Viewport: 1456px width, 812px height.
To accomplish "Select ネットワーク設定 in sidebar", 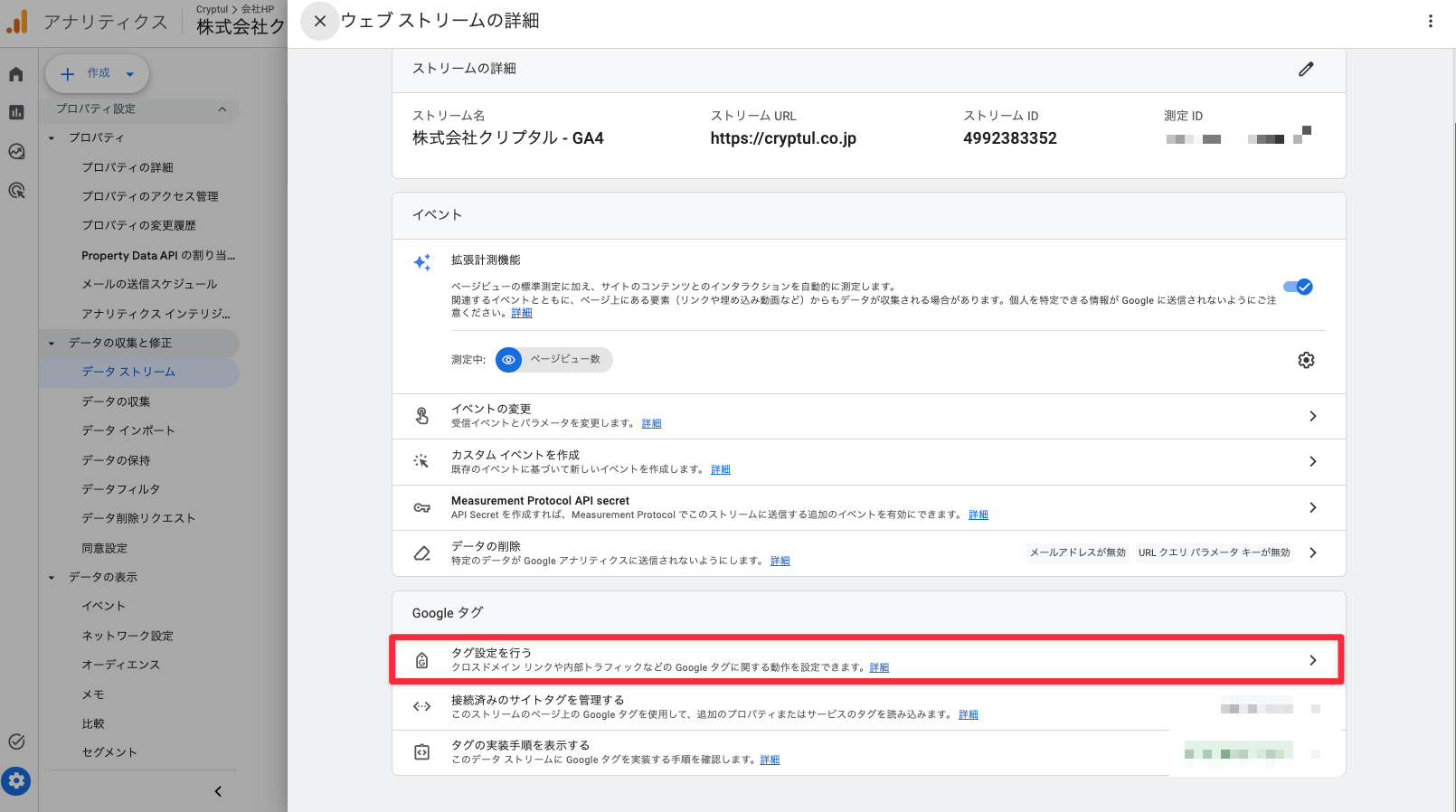I will click(x=128, y=636).
